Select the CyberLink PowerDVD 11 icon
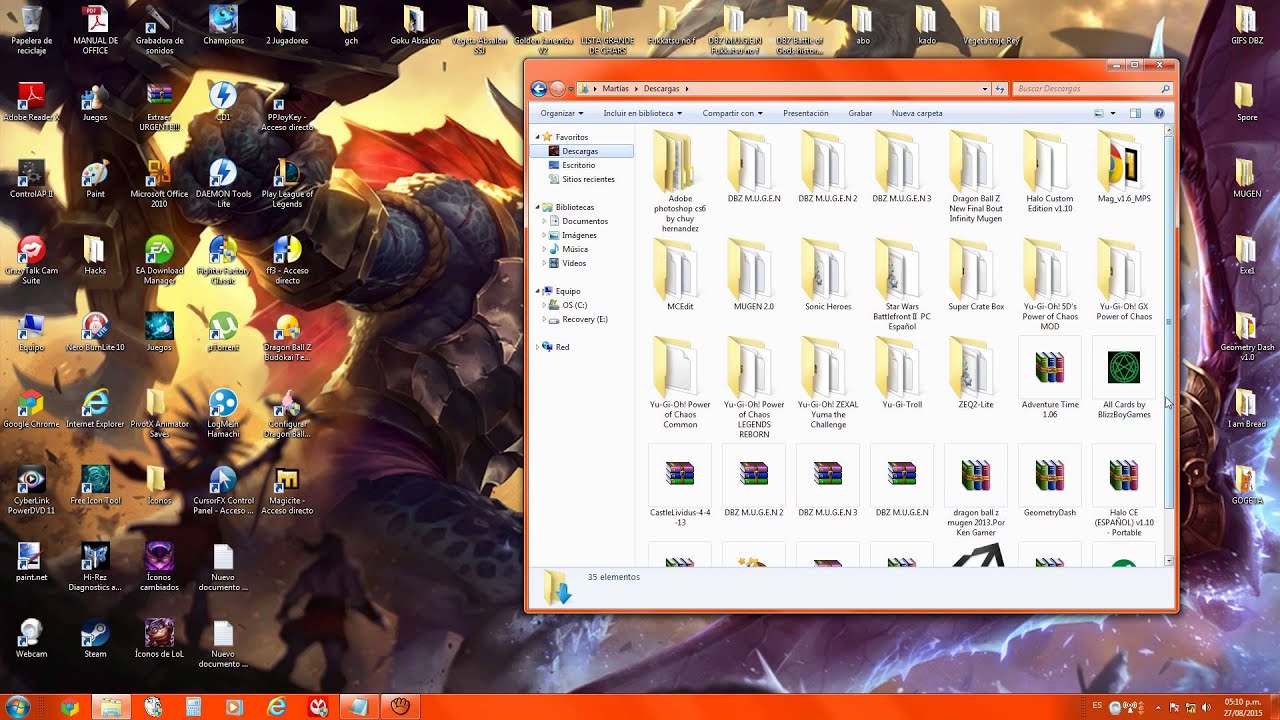This screenshot has width=1280, height=720. tap(31, 490)
